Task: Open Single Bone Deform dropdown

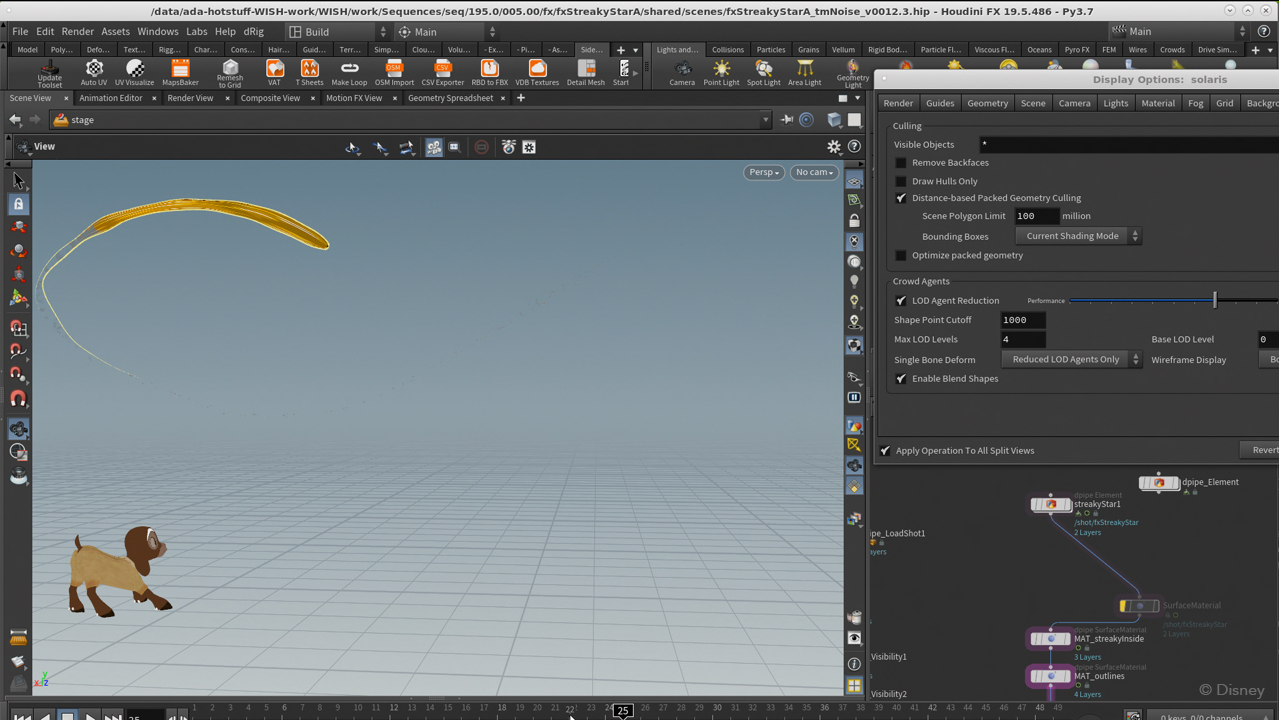Action: 1071,359
